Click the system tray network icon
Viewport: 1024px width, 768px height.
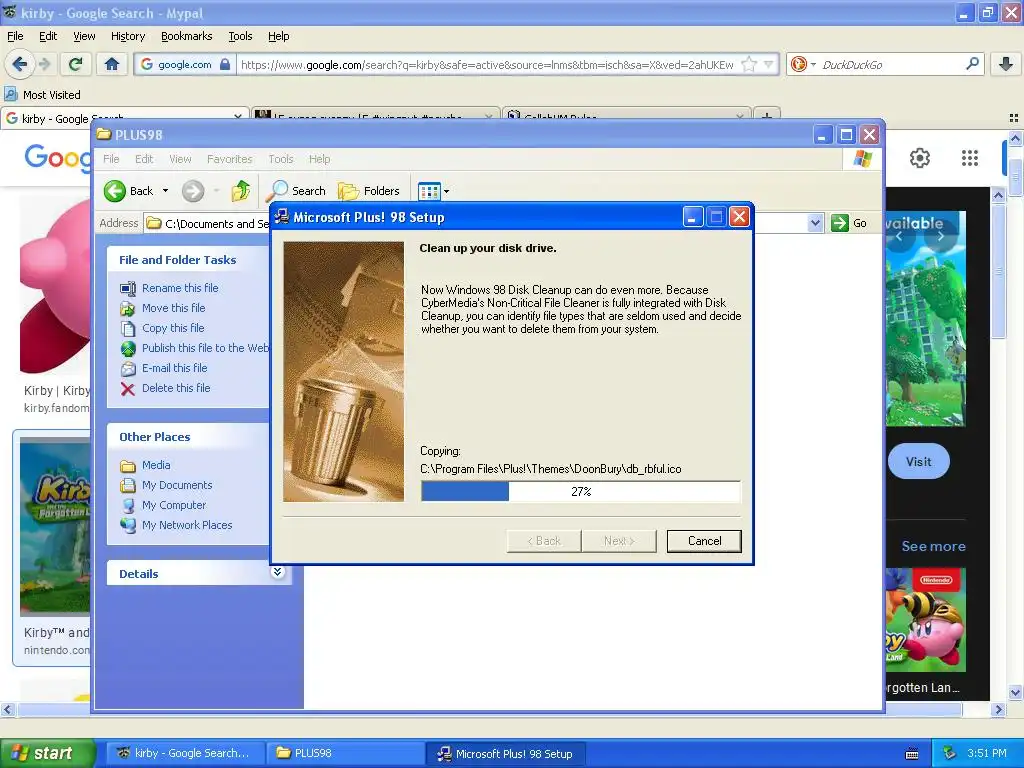(950, 753)
